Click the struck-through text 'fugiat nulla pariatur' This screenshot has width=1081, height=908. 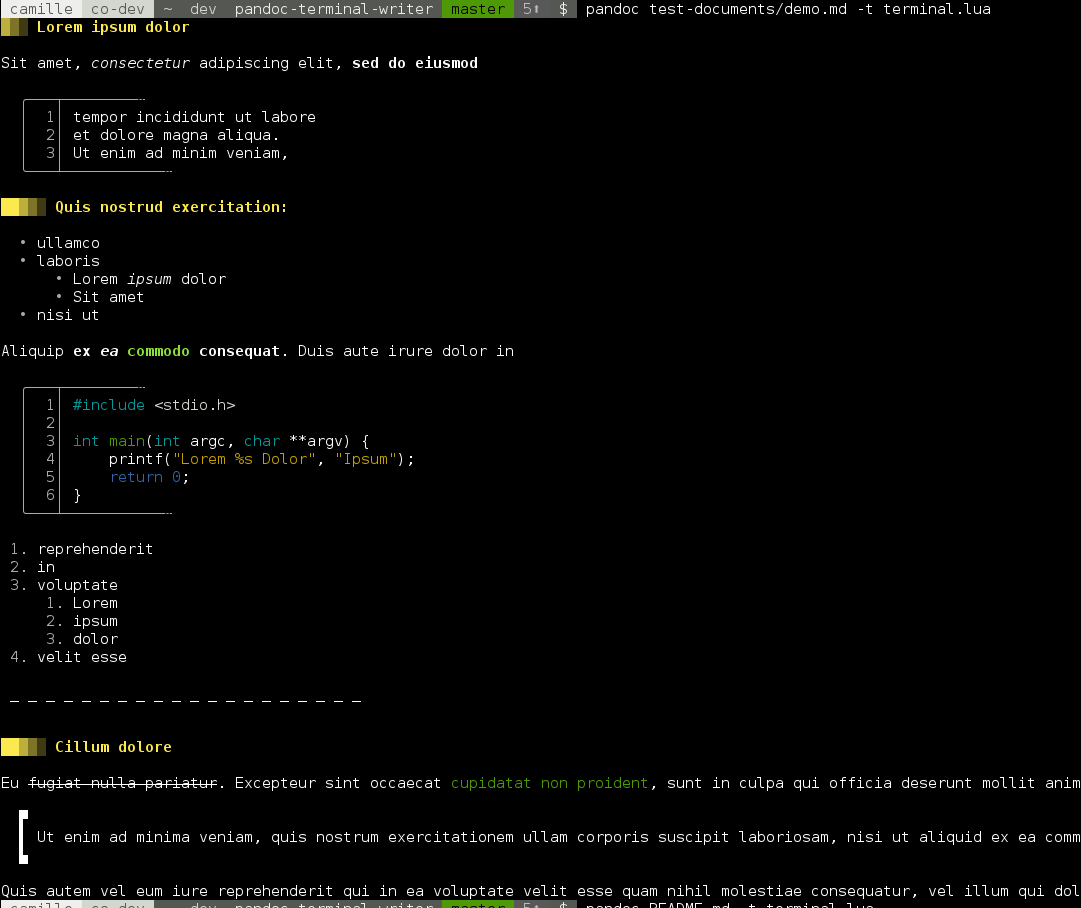[122, 783]
